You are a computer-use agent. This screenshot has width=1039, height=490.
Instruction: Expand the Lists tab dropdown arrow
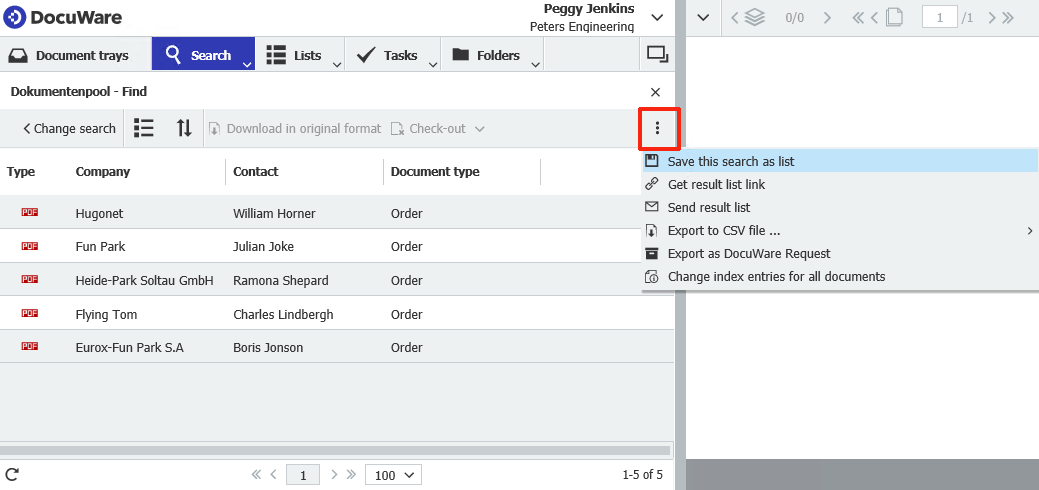(x=337, y=65)
